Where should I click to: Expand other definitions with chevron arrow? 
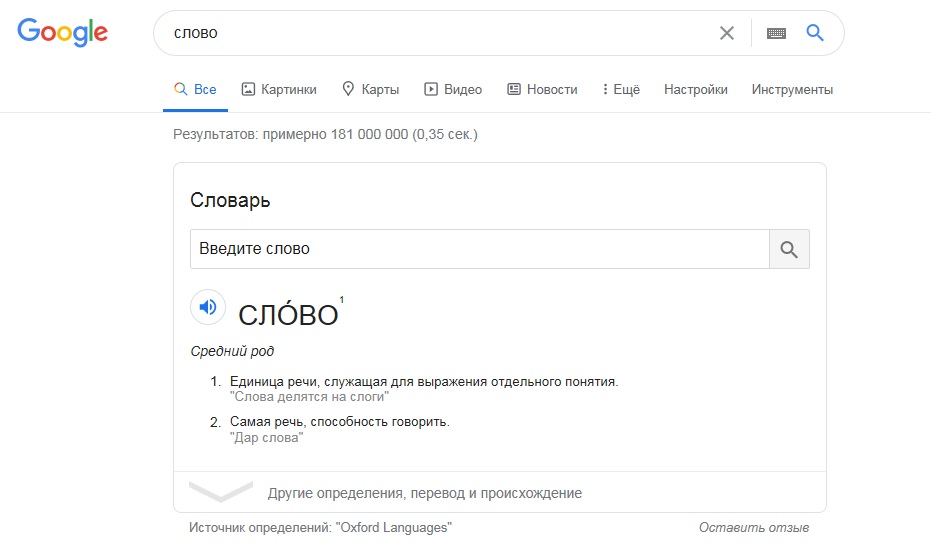point(221,491)
